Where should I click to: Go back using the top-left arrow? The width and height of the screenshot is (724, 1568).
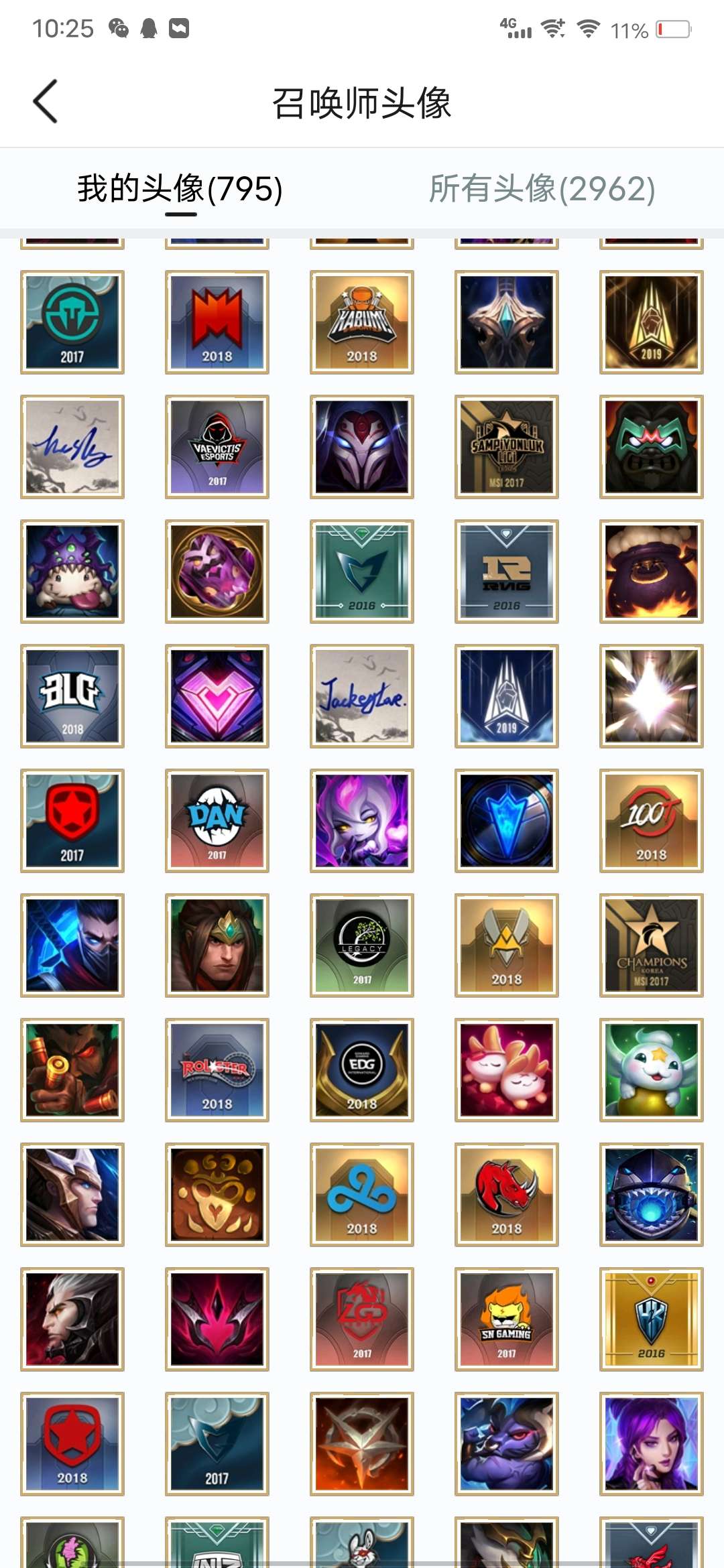tap(45, 102)
